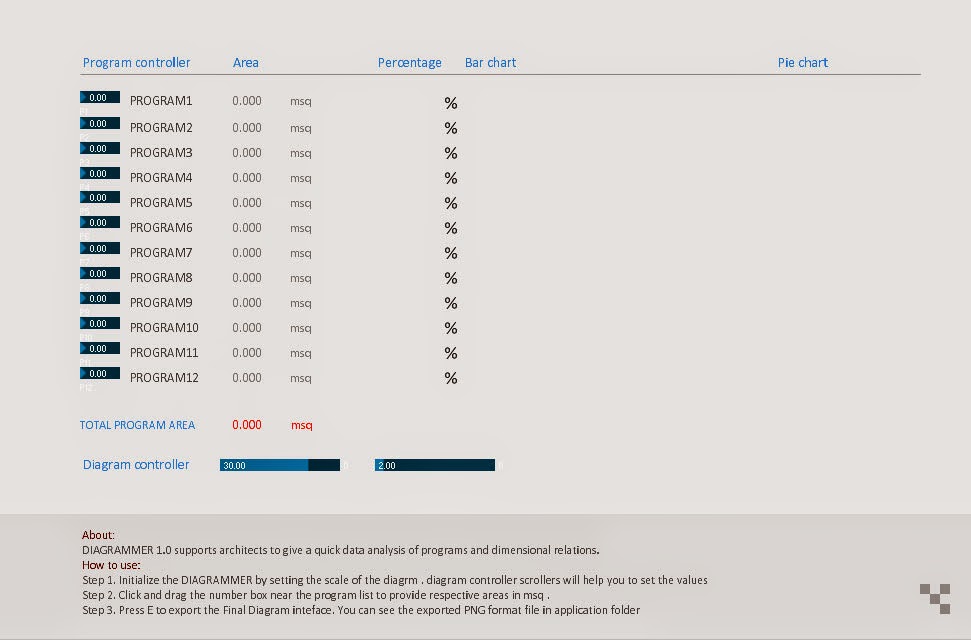The image size is (971, 640).
Task: Select the PROGRAM12 number controller
Action: point(99,372)
